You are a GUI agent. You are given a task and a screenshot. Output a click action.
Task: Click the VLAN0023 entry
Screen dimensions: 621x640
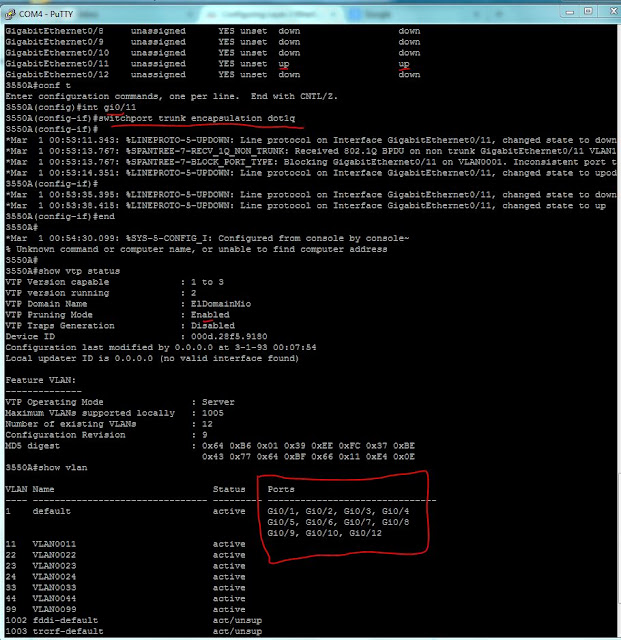54,566
